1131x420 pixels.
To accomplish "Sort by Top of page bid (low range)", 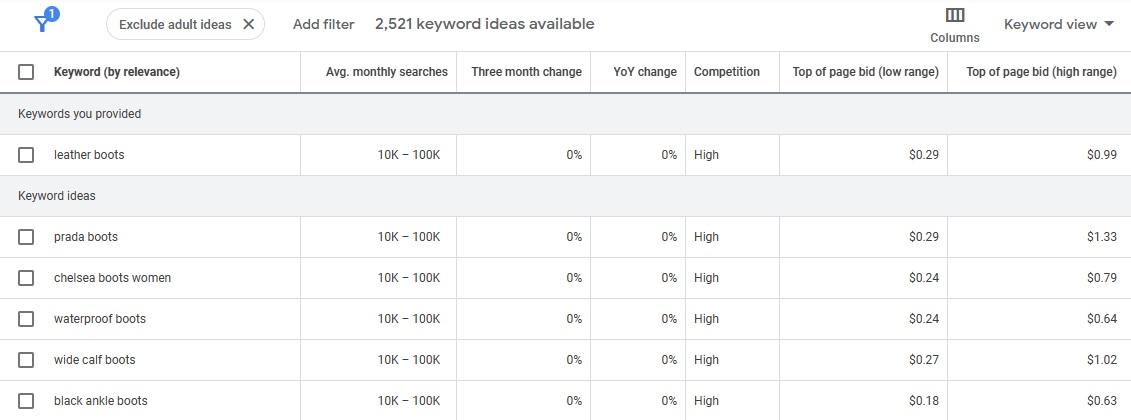I will (x=865, y=72).
